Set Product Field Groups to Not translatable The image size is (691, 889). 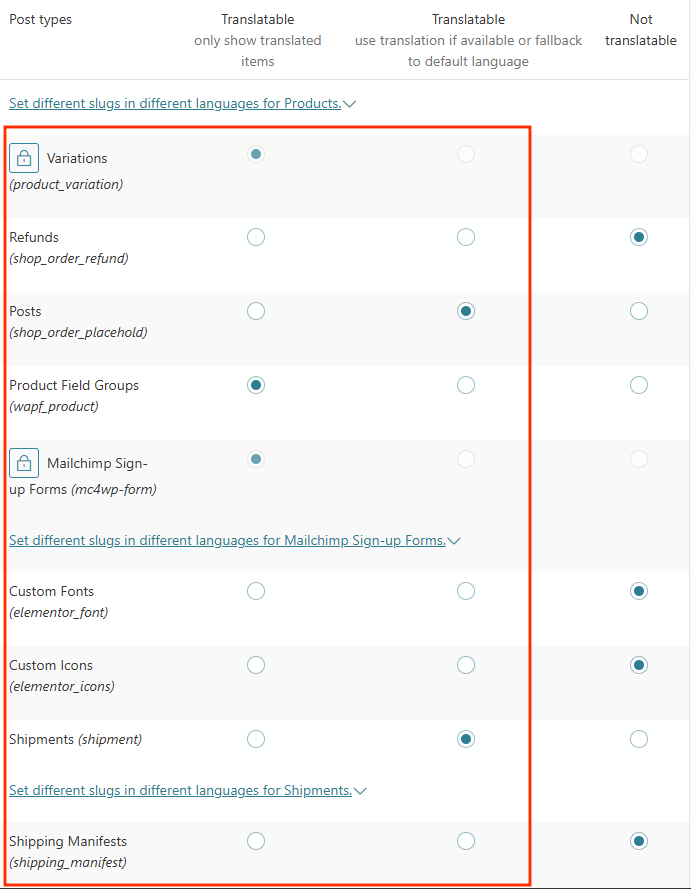(x=639, y=385)
